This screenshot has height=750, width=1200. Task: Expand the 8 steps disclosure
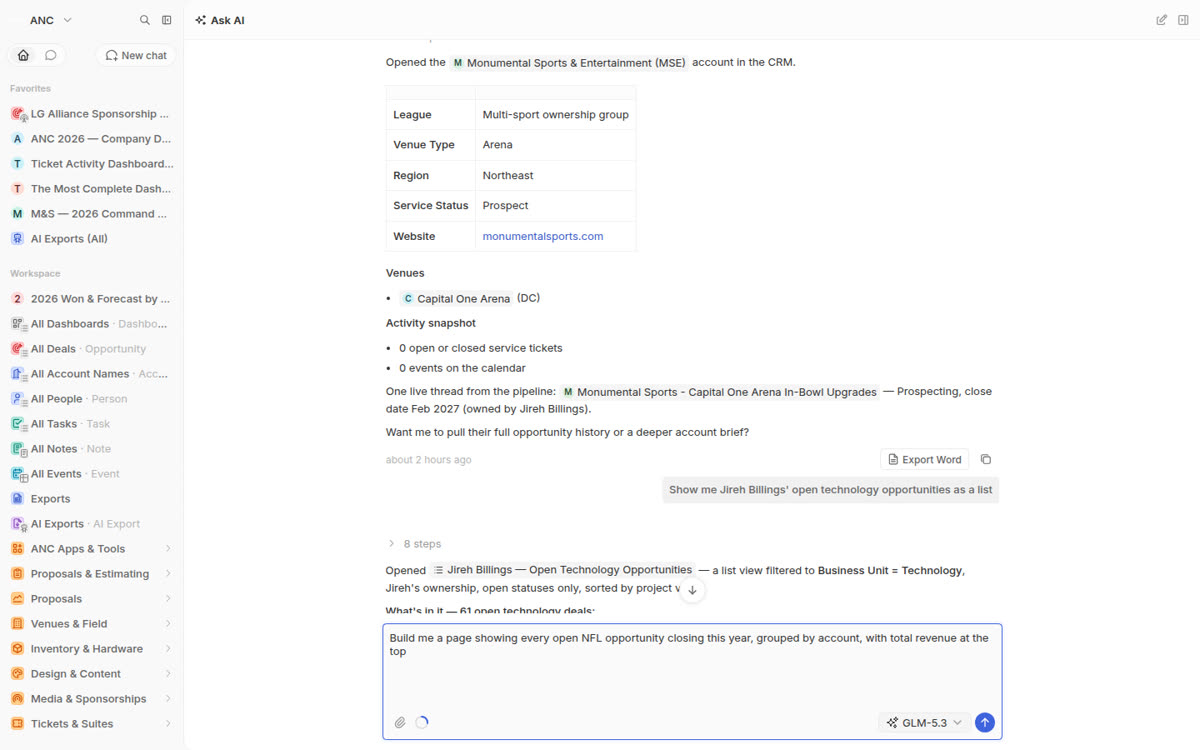[414, 544]
